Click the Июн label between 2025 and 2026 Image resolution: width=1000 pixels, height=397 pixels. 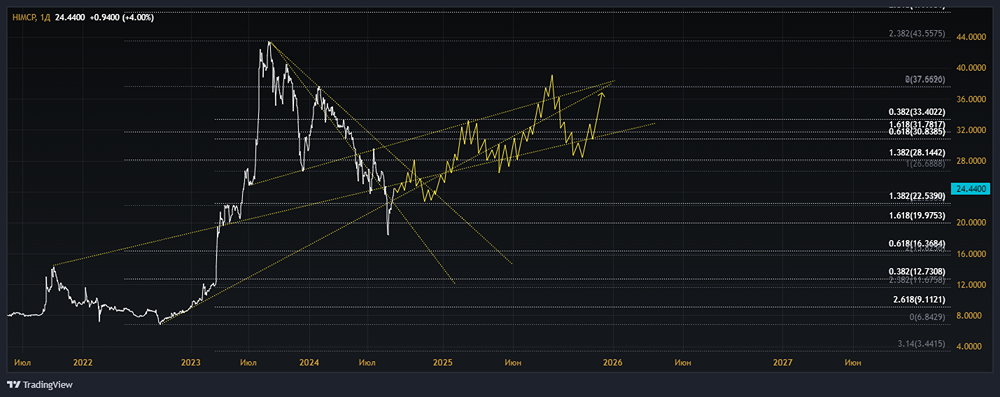pyautogui.click(x=513, y=363)
